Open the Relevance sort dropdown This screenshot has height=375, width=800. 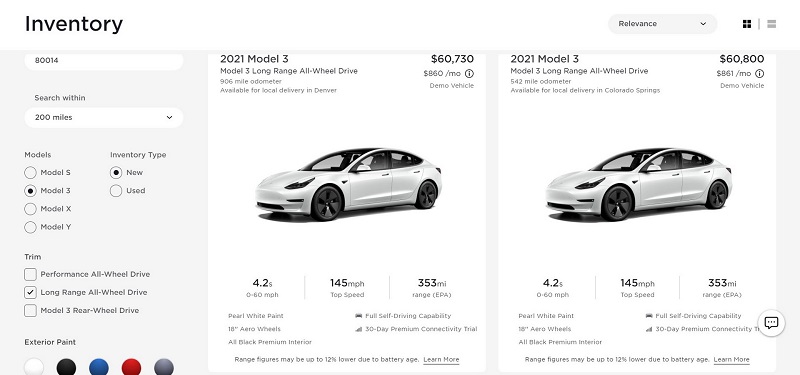point(662,24)
